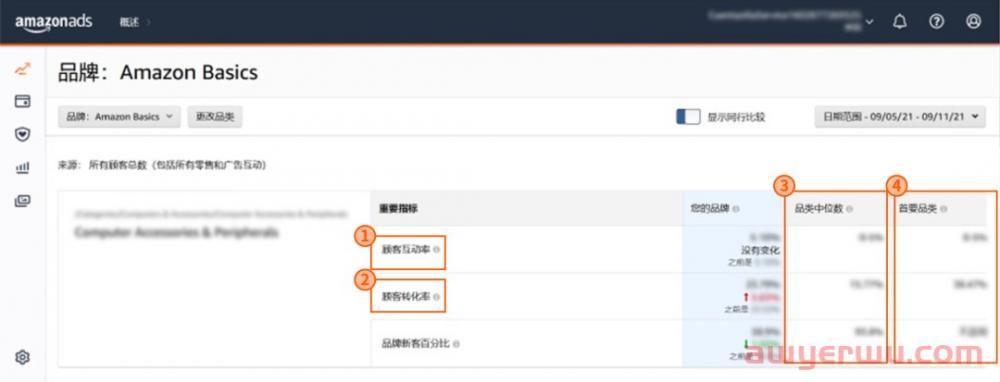
Task: Click info icon next to 首要品类
Action: (943, 209)
